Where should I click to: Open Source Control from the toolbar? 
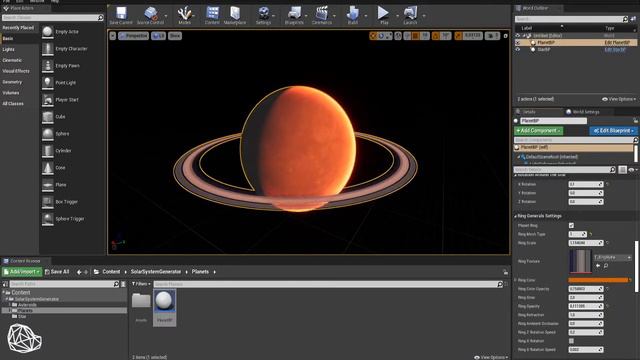pyautogui.click(x=151, y=13)
